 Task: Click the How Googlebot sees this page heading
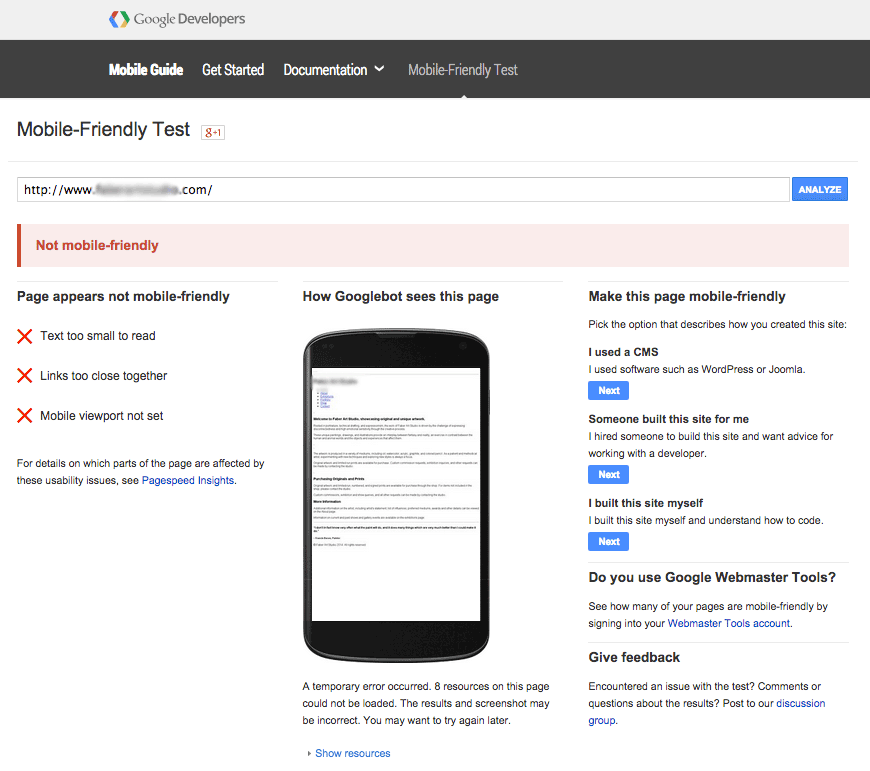point(401,297)
